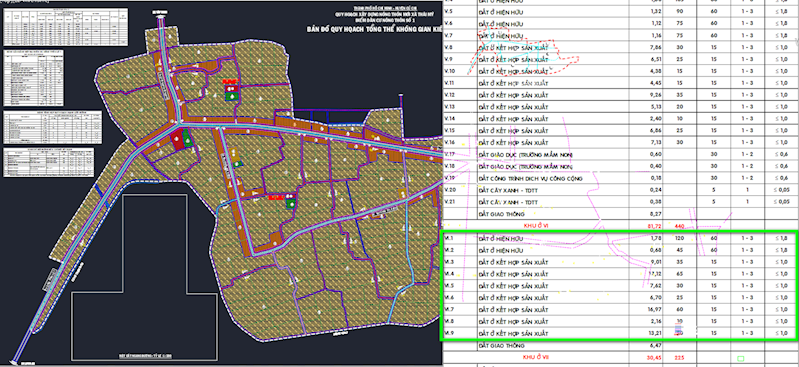This screenshot has height=367, width=799.
Task: Select row V.19 'ĐẤT CÔNG TRÌNH DỊCH VỤ CÔNG CỘNG'
Action: click(x=530, y=178)
